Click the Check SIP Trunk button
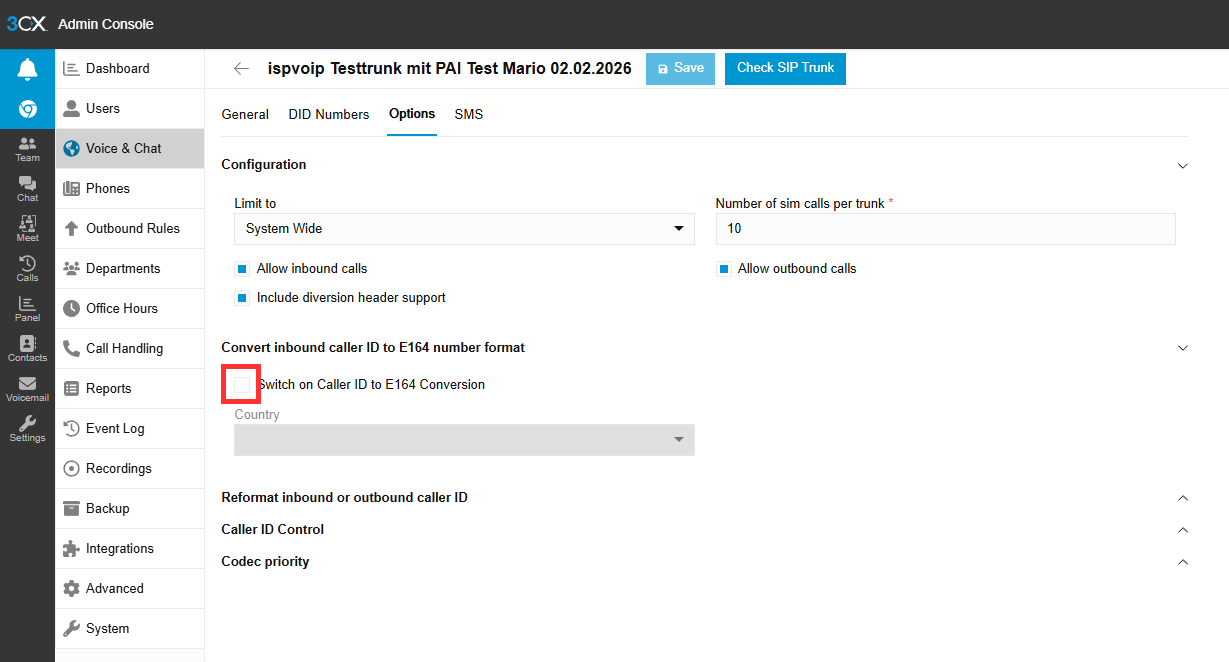Image resolution: width=1229 pixels, height=662 pixels. click(x=786, y=68)
